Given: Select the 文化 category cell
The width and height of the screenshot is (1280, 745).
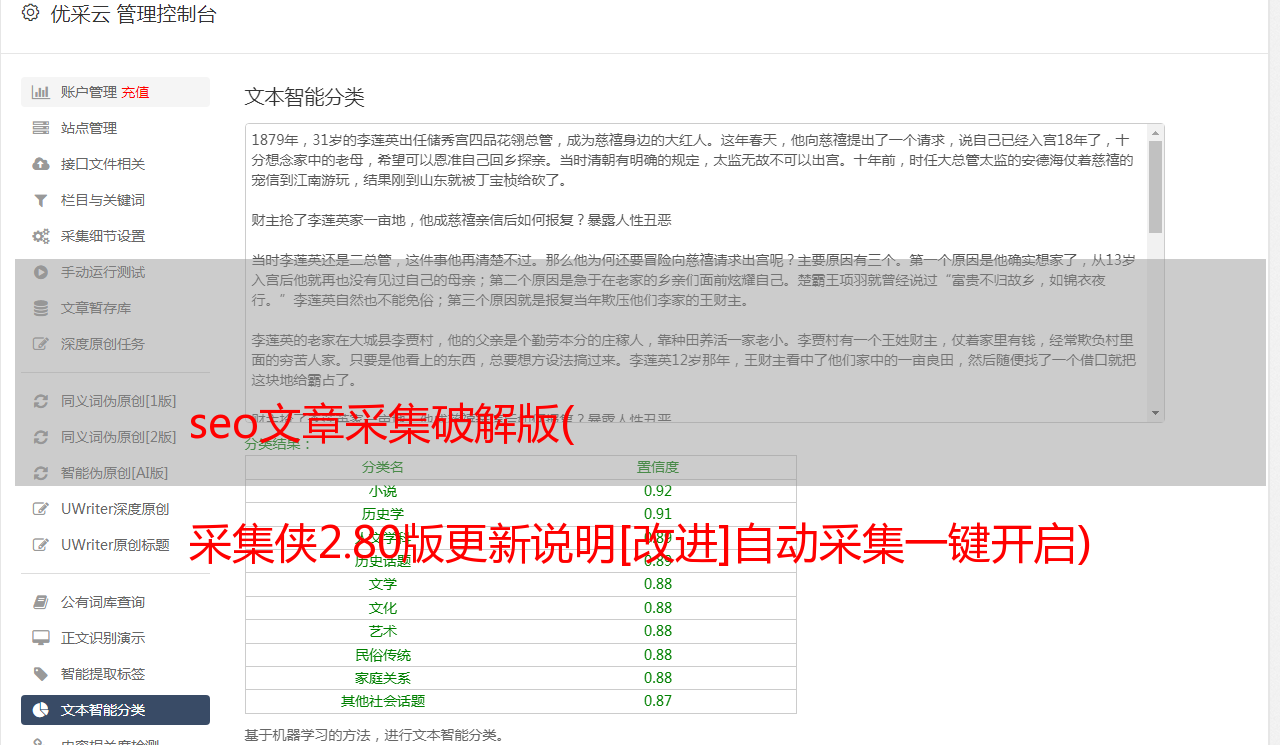Looking at the screenshot, I should click(383, 608).
